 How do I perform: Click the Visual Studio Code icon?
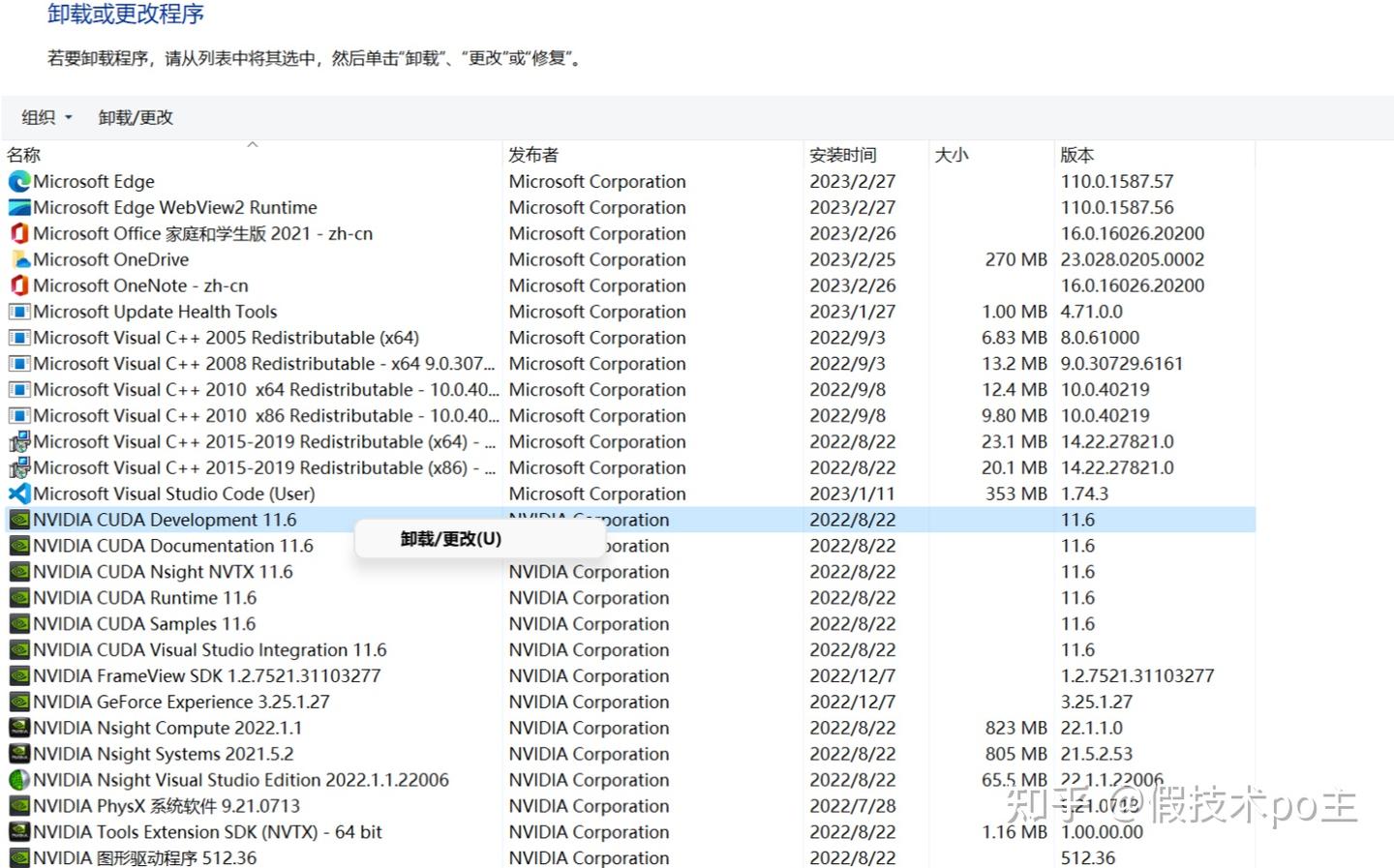point(19,494)
